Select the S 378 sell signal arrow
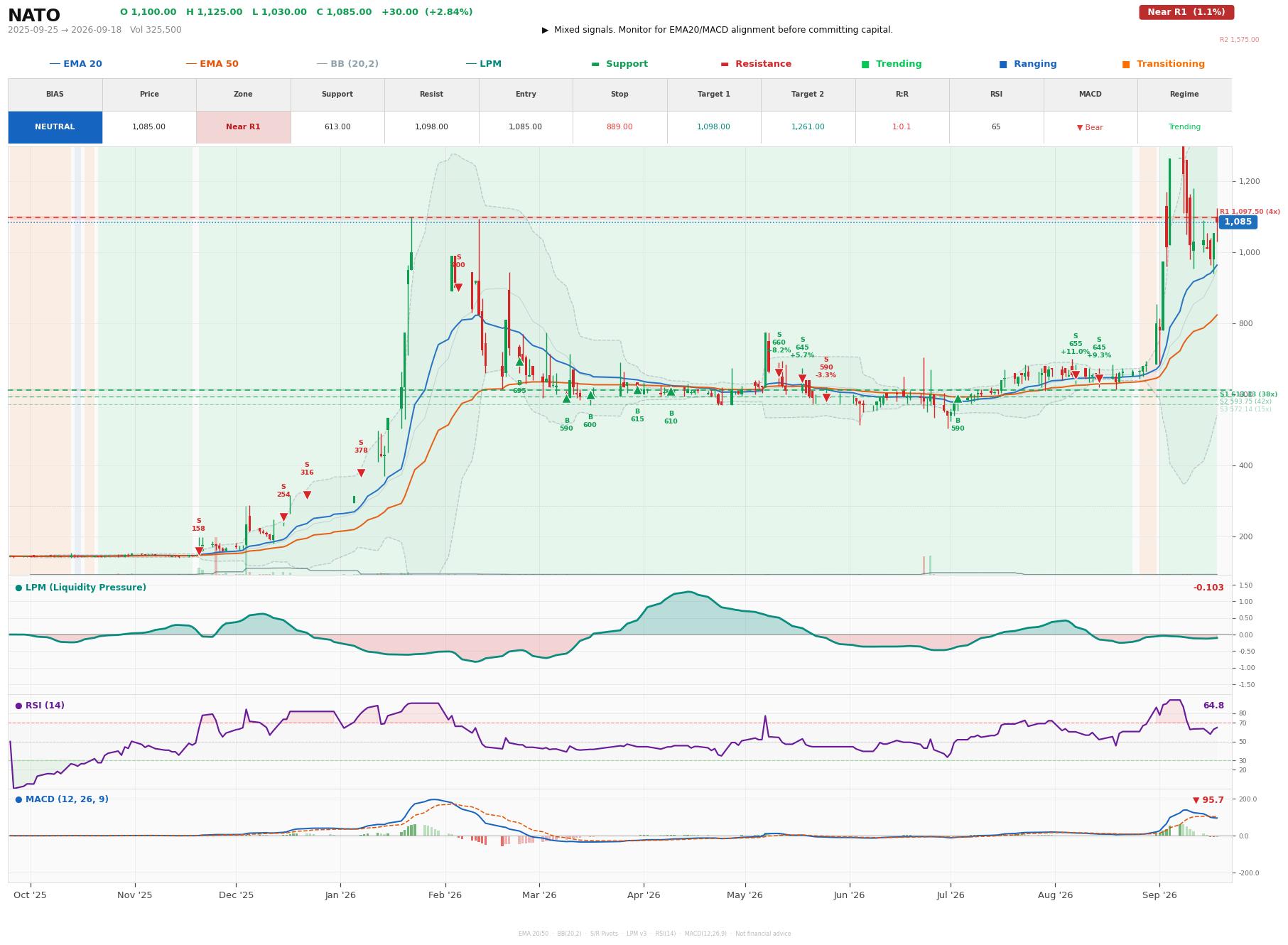The width and height of the screenshot is (1288, 945). tap(361, 473)
